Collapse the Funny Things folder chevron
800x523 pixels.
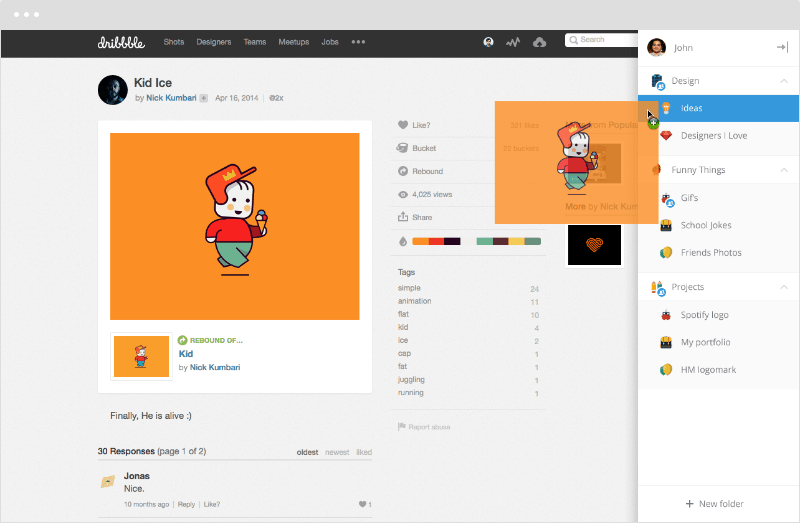coord(784,170)
